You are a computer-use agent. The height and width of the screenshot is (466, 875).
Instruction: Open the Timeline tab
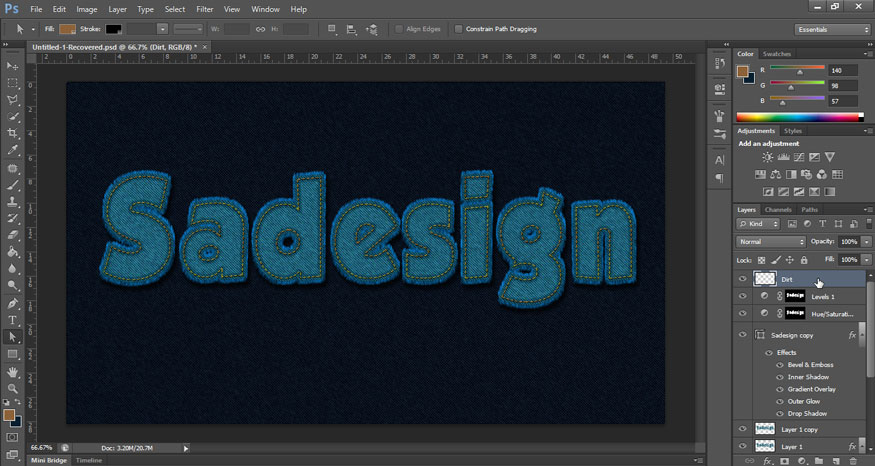pos(89,460)
